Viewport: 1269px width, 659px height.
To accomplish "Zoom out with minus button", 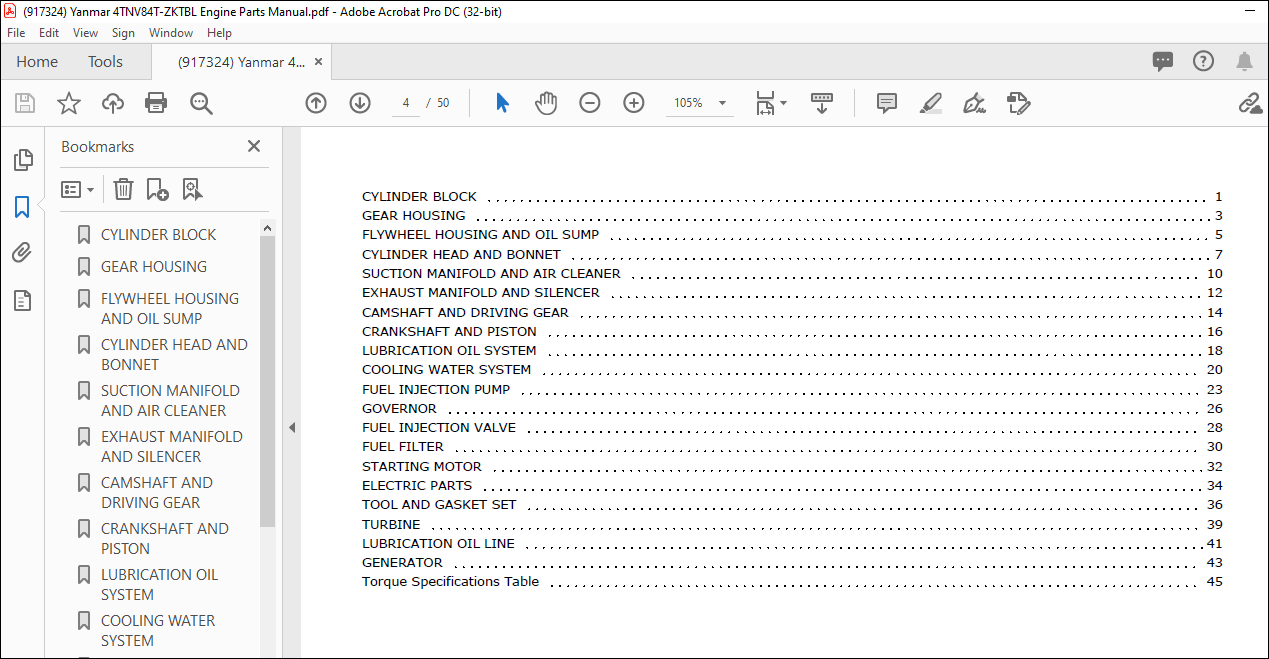I will coord(590,103).
